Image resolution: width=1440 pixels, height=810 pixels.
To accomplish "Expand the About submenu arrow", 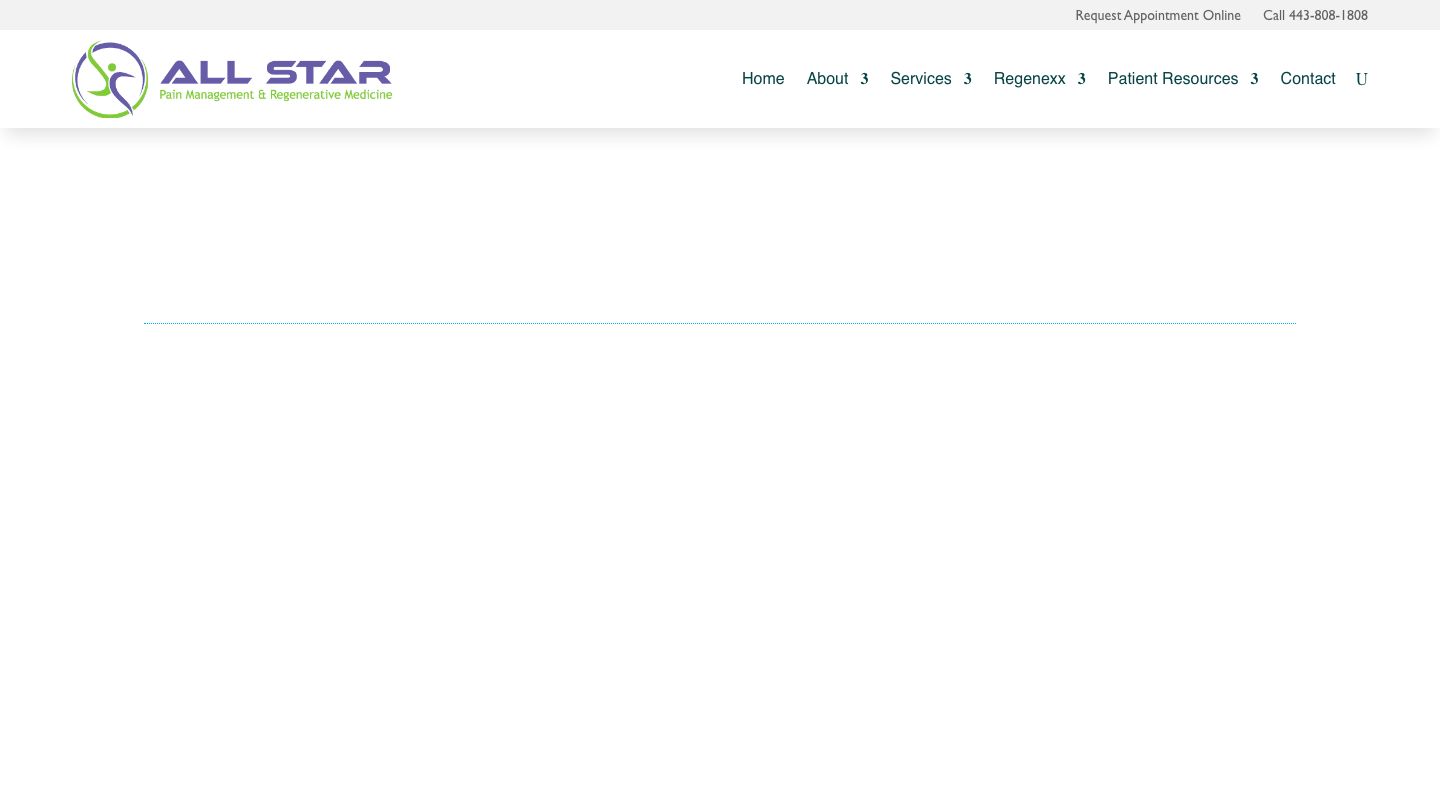I will pos(864,79).
